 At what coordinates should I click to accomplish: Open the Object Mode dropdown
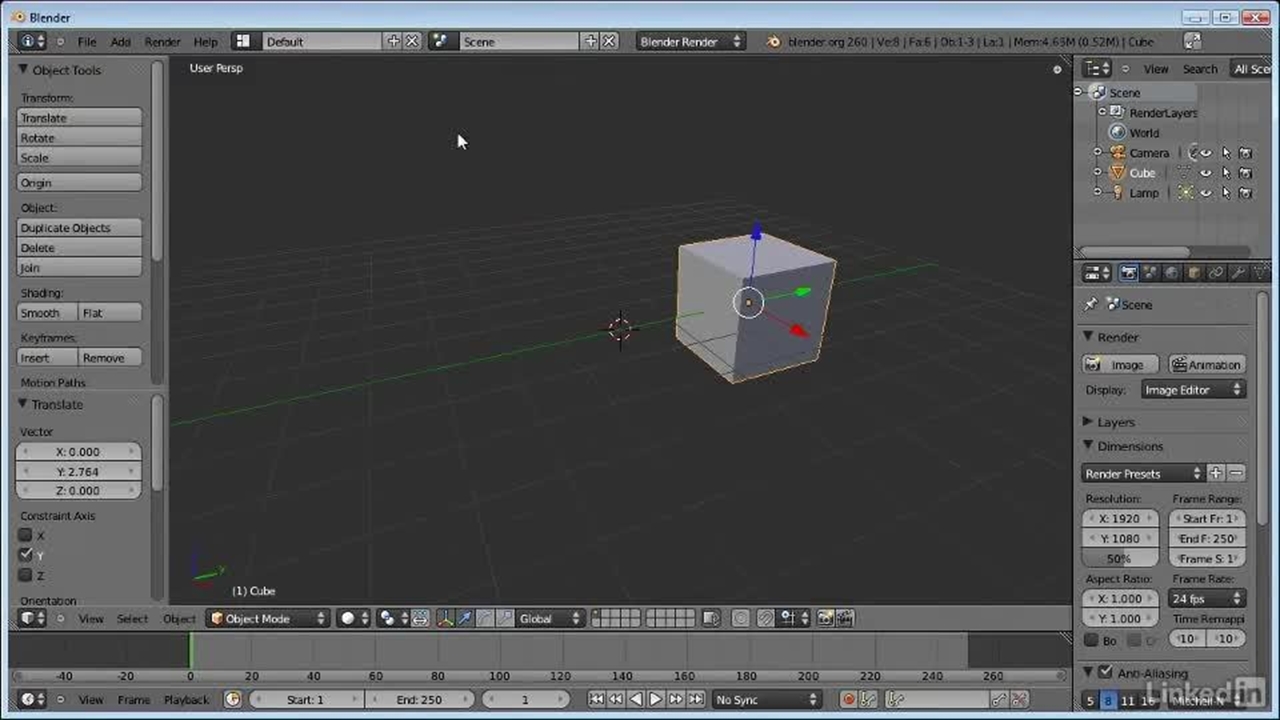267,619
